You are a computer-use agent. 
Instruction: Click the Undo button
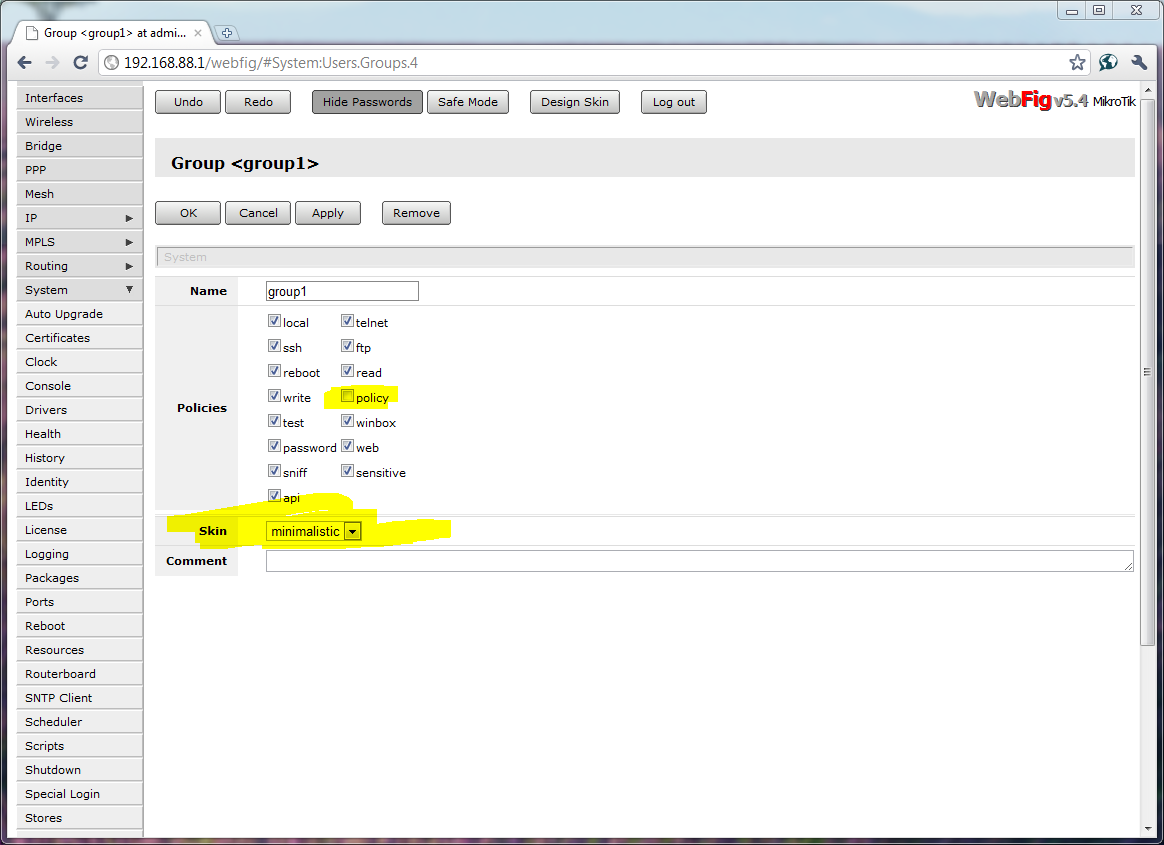(188, 102)
